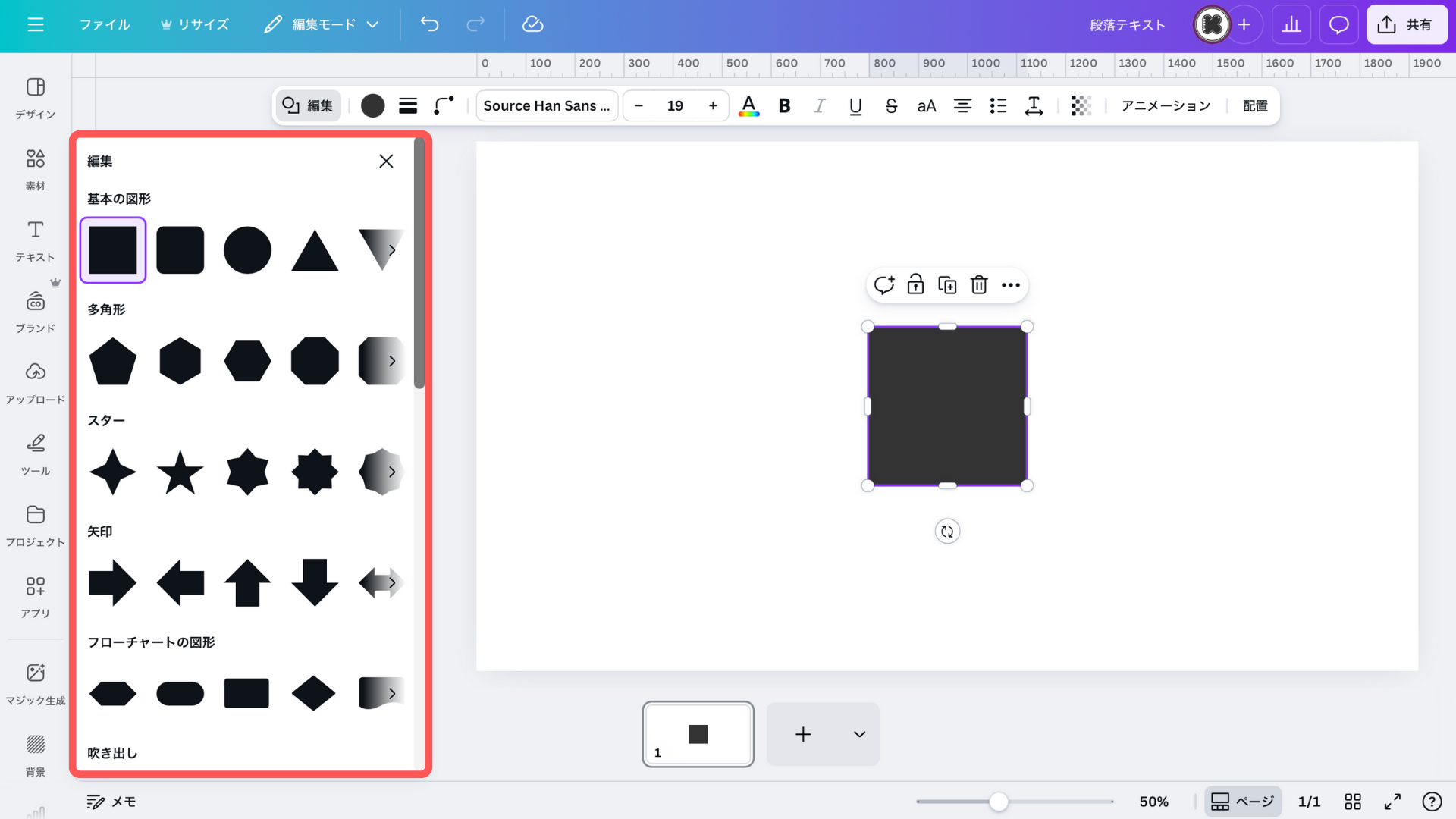Open アプリ panel in sidebar
This screenshot has width=1456, height=819.
coord(36,598)
